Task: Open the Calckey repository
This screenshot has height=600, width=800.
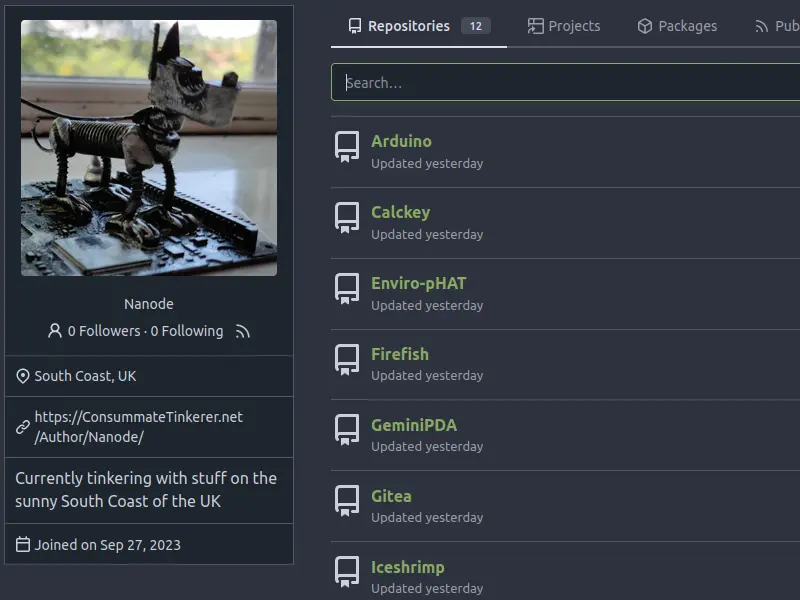Action: click(400, 212)
